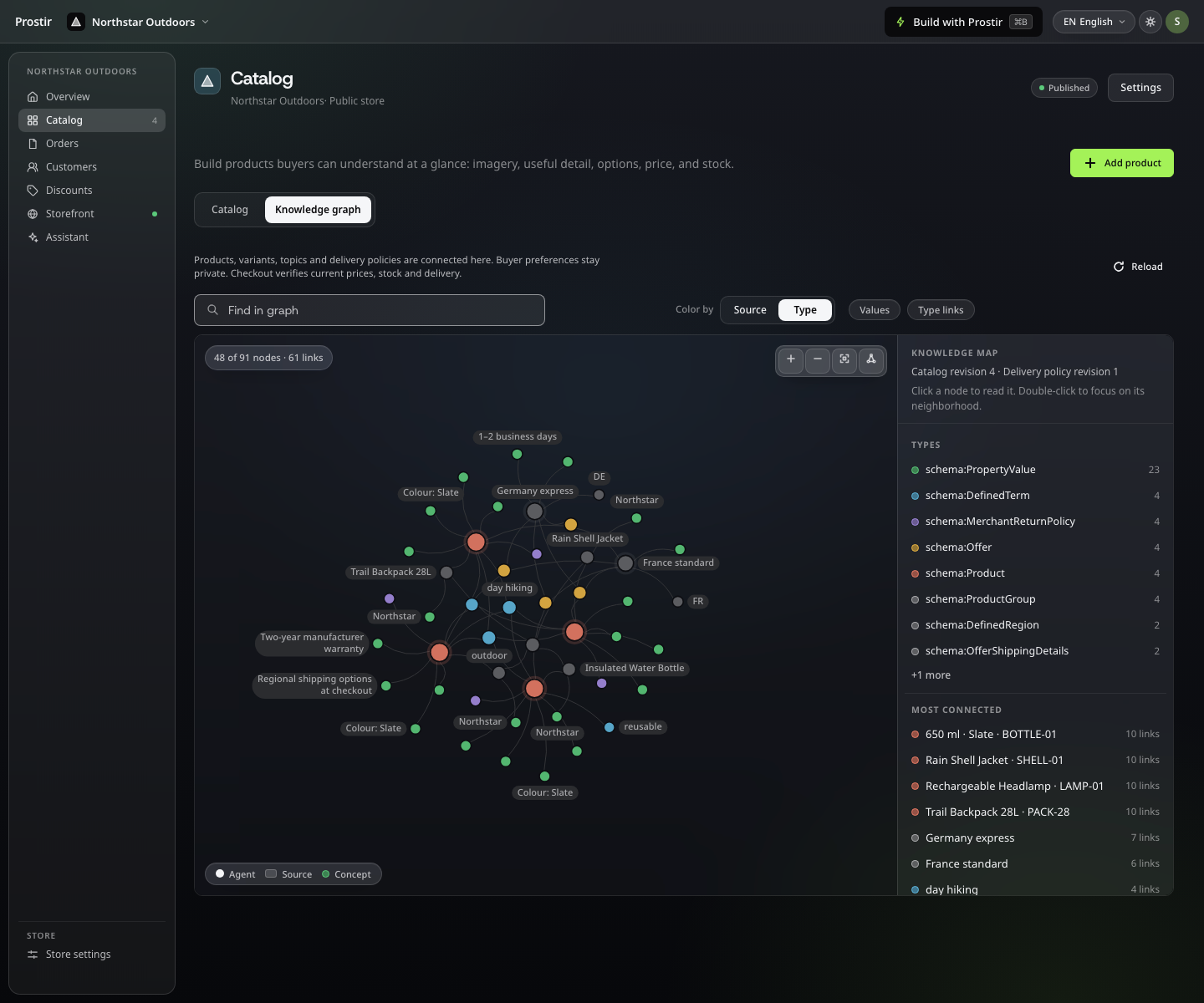Click the Germany express graph node
This screenshot has height=1003, width=1204.
click(x=535, y=512)
